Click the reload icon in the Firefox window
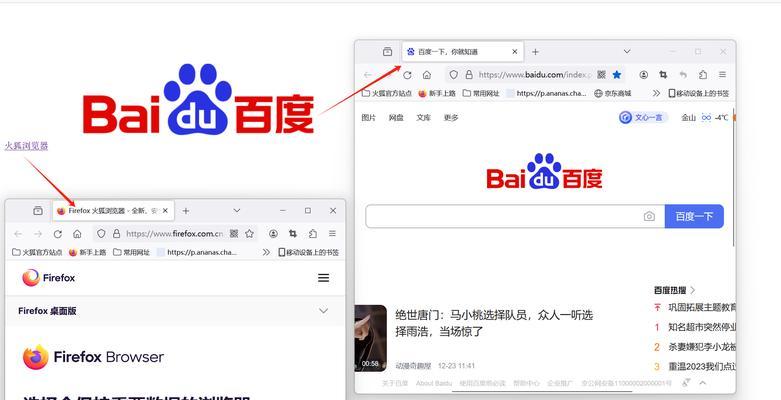 [x=58, y=234]
